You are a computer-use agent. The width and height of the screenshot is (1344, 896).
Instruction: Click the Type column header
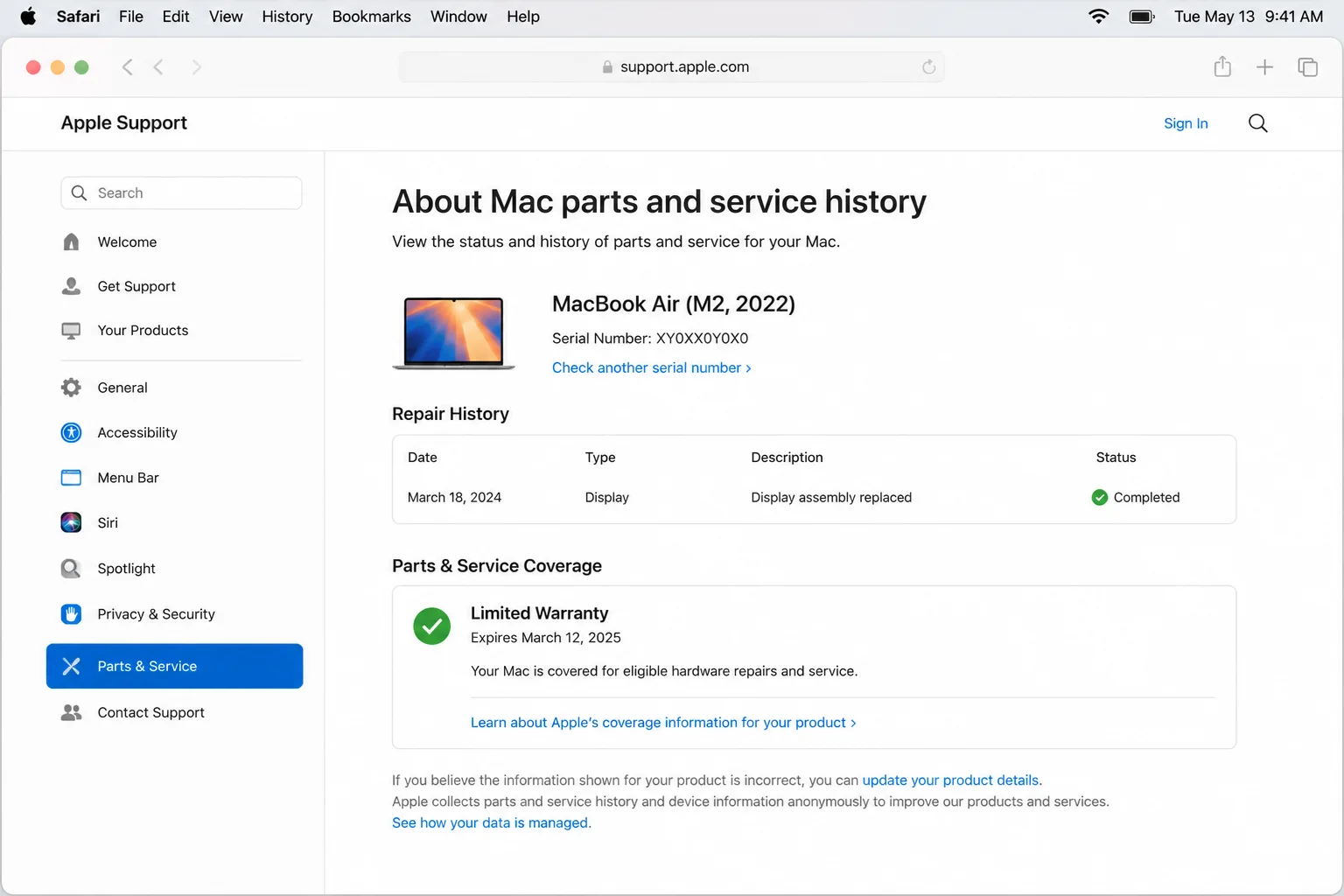tap(600, 458)
